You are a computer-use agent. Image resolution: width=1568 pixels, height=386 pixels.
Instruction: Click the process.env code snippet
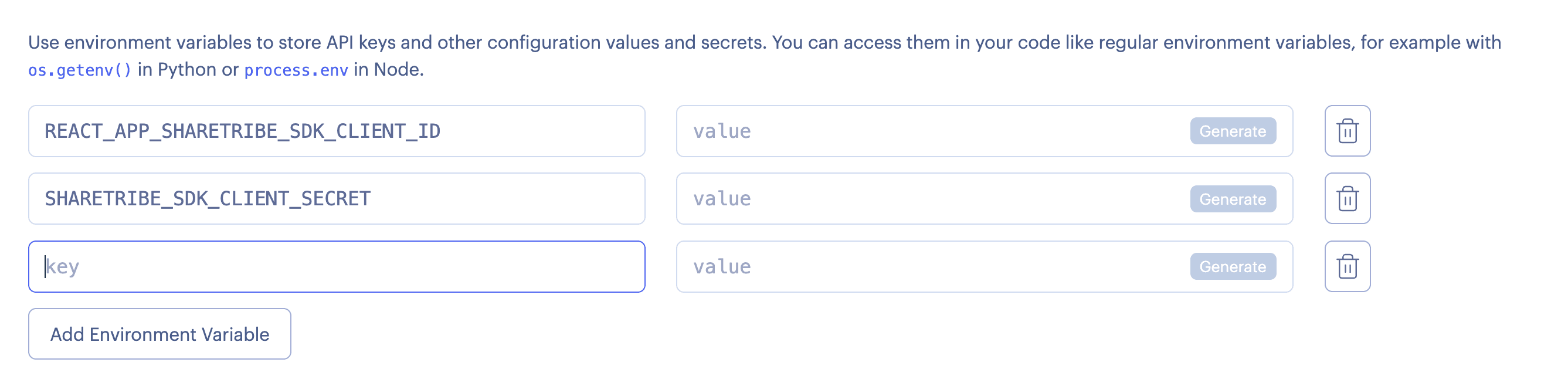[296, 70]
